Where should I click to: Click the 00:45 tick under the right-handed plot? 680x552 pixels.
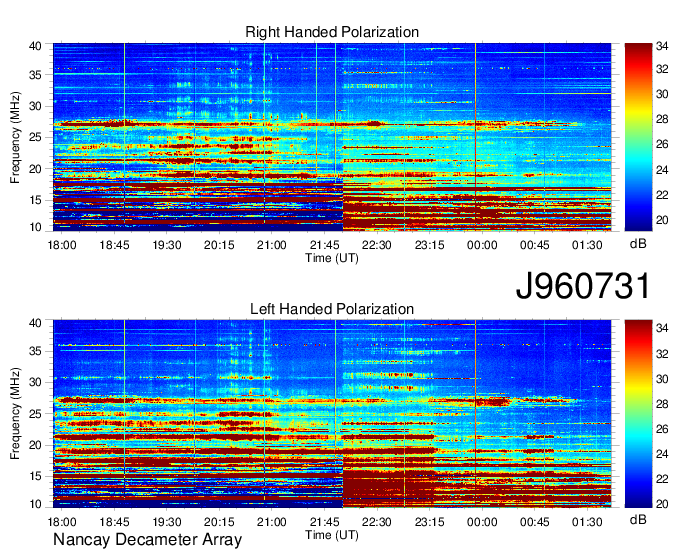point(534,245)
